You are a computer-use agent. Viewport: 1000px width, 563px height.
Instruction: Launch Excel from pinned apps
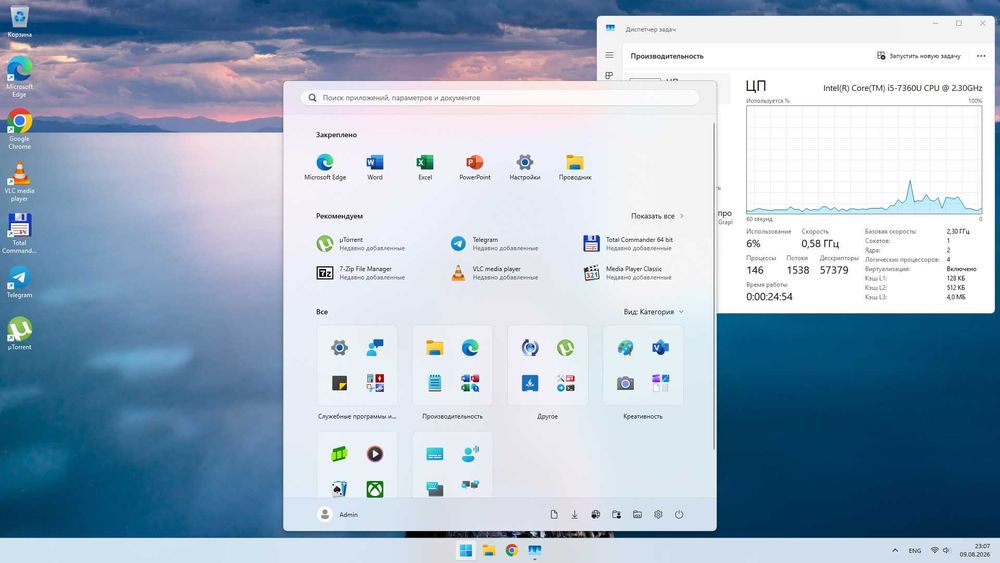pos(425,167)
